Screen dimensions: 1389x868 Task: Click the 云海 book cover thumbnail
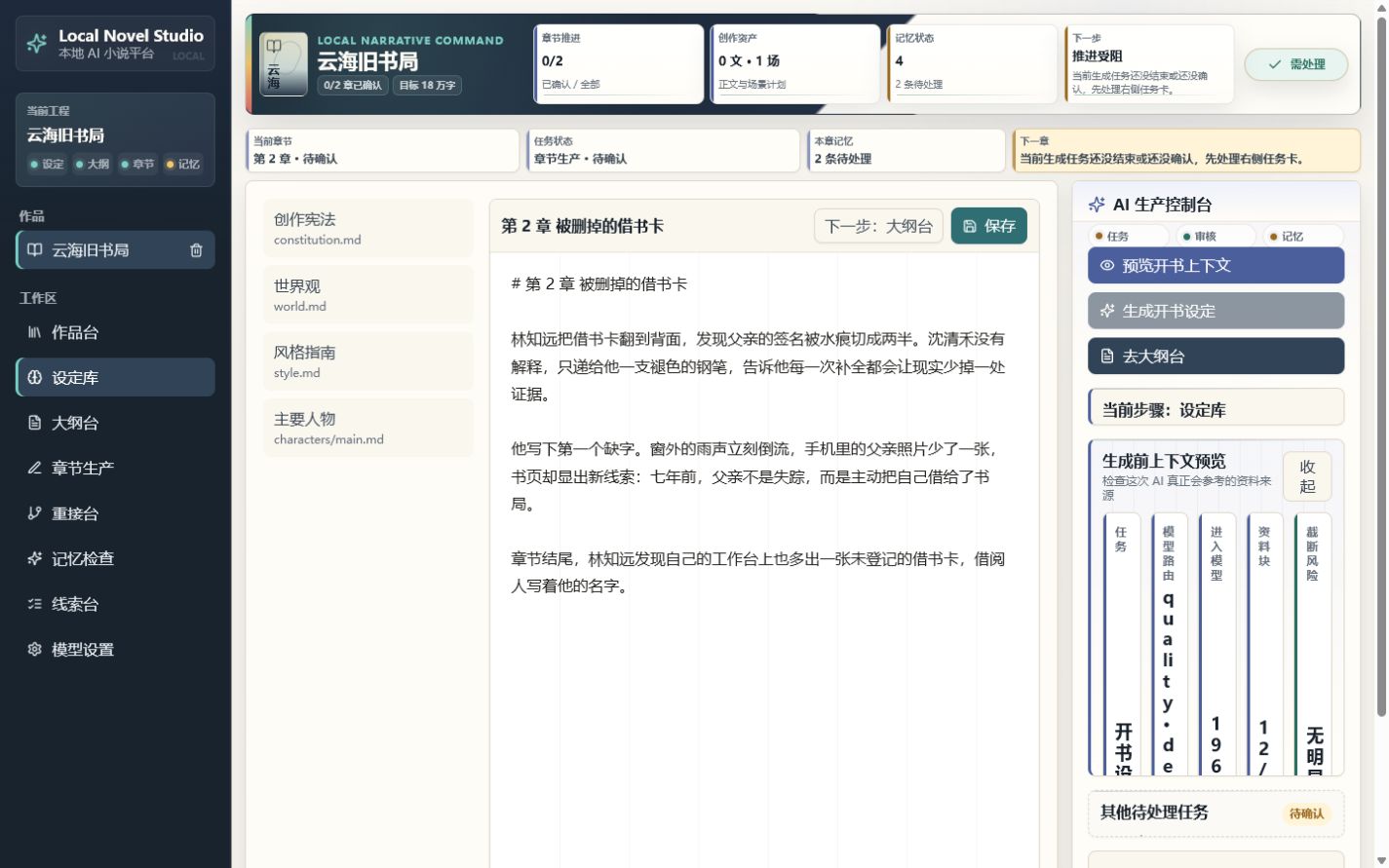[284, 64]
